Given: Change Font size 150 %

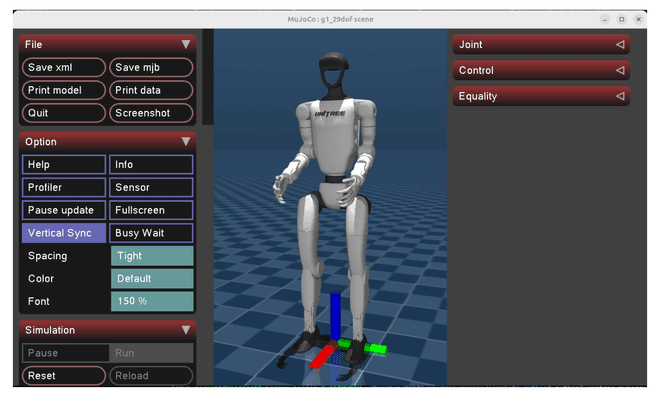Looking at the screenshot, I should [152, 301].
